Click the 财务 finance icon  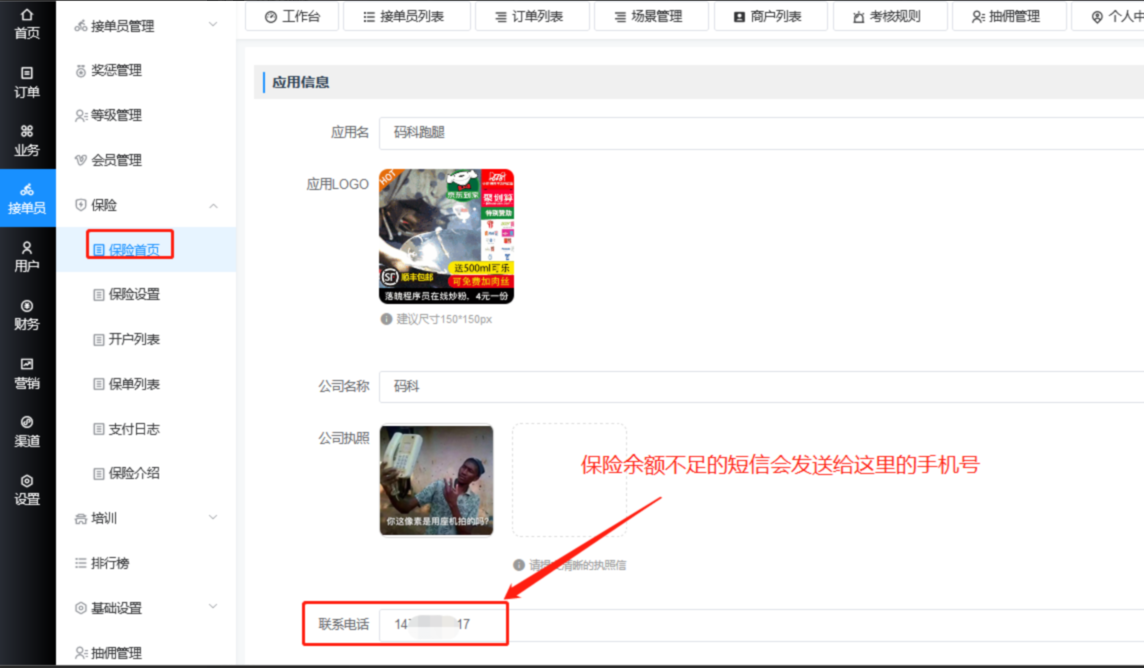pyautogui.click(x=27, y=306)
